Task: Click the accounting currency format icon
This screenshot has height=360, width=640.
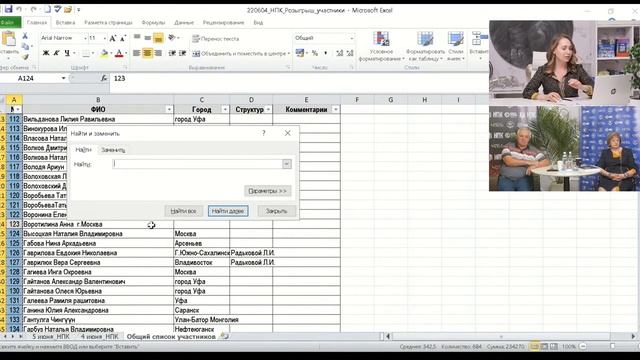Action: click(x=300, y=53)
